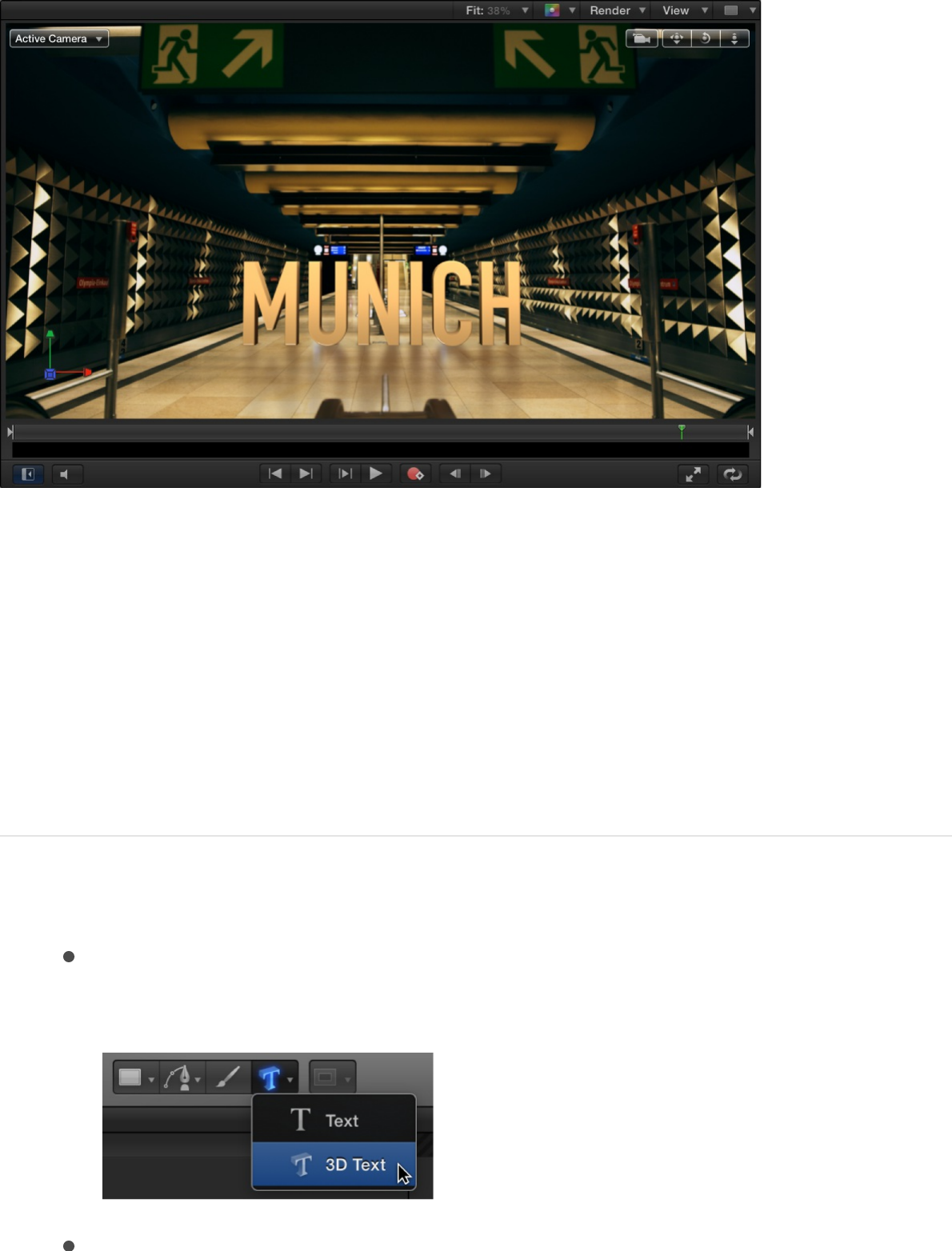
Task: Select the Bezier pen tool
Action: point(178,1077)
